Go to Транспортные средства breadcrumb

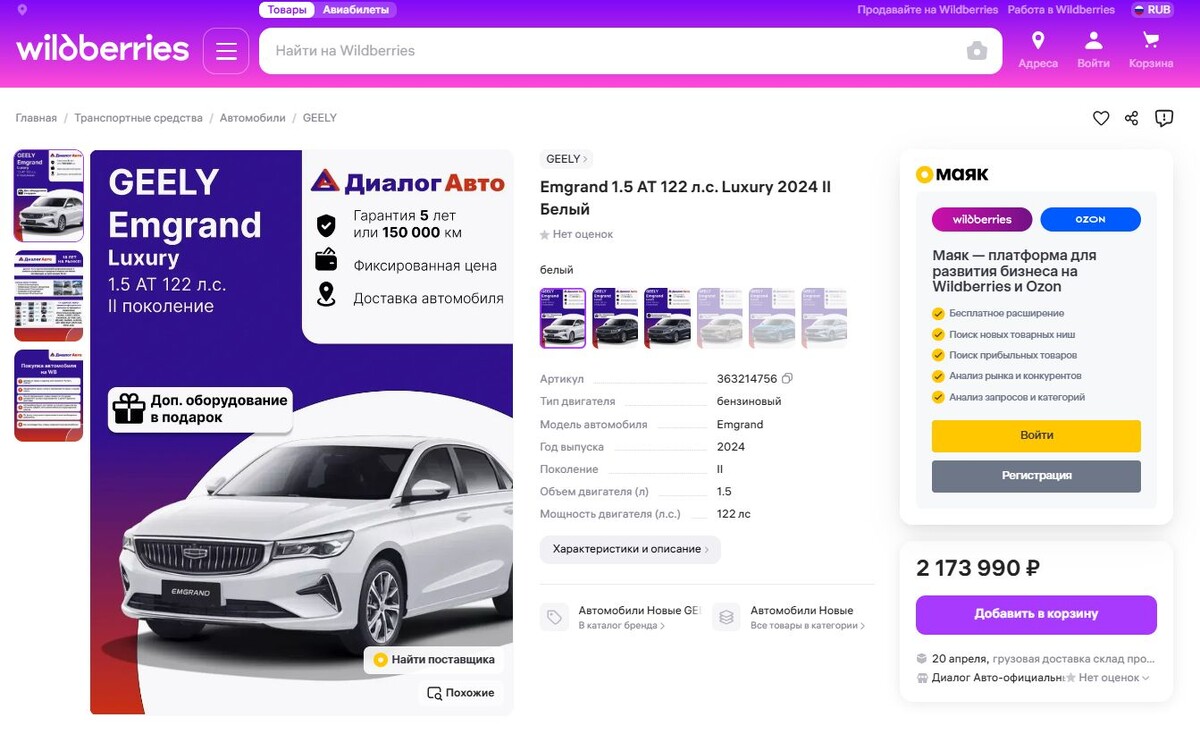[x=138, y=118]
